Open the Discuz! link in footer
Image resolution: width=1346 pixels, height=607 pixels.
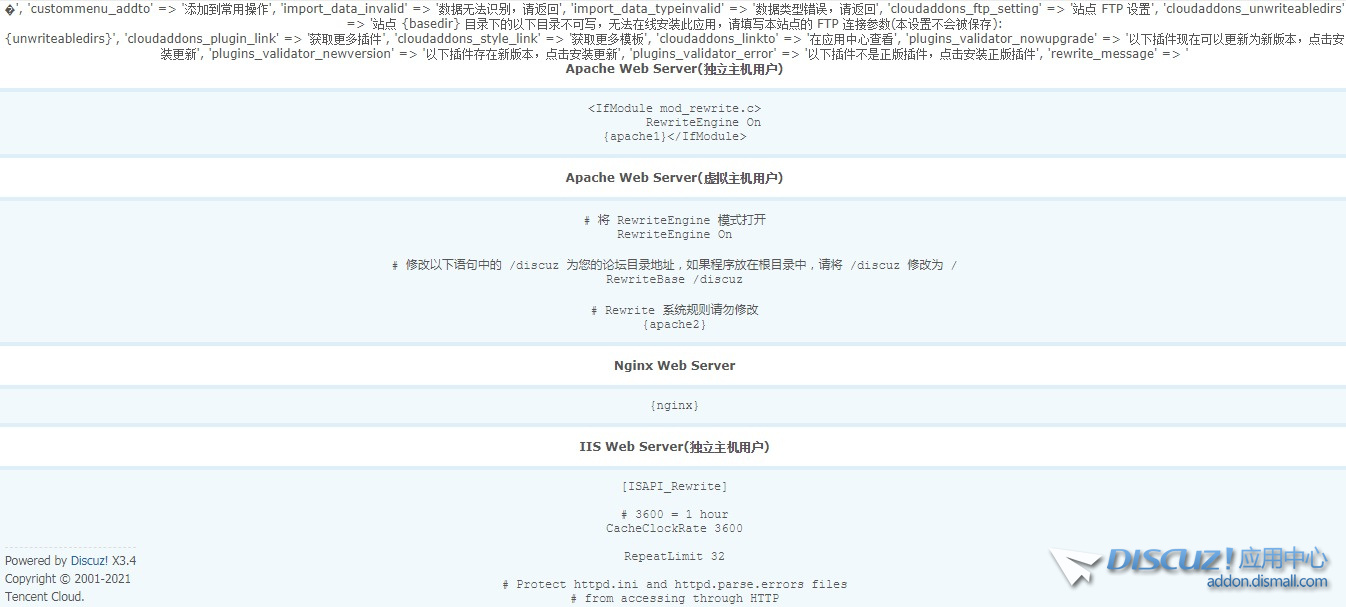89,561
